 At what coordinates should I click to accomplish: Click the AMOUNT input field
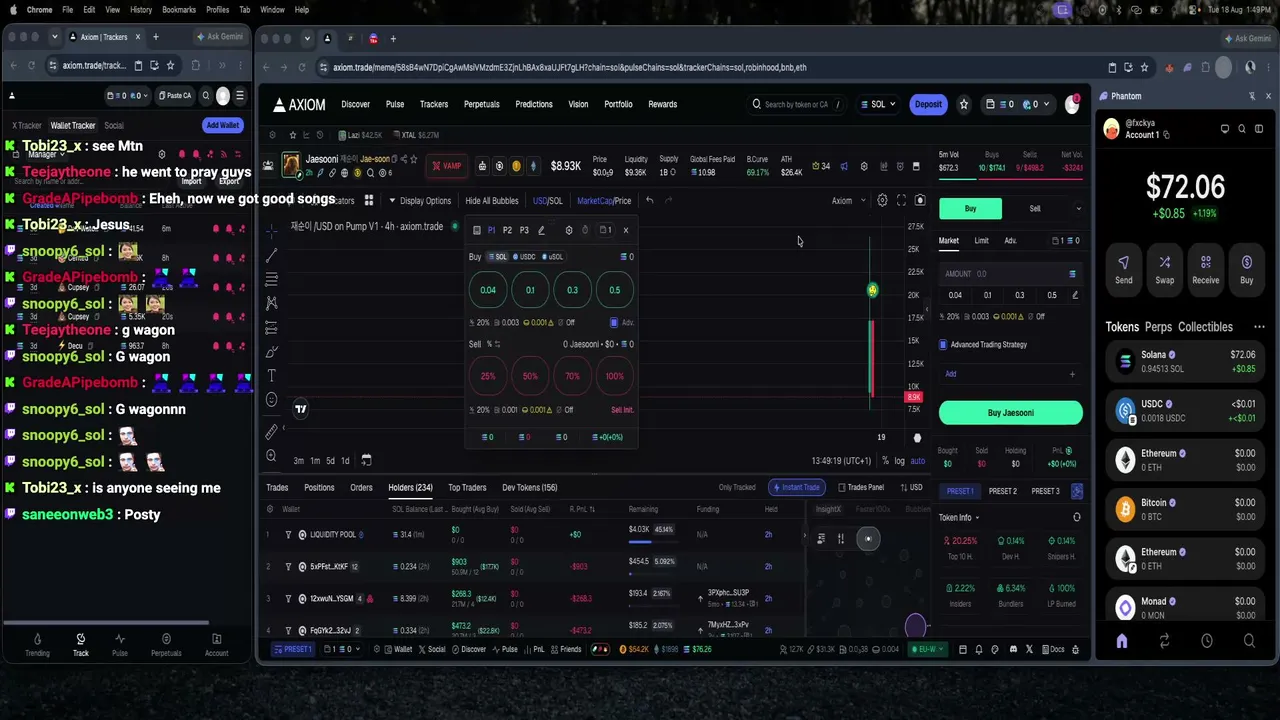pyautogui.click(x=1010, y=274)
